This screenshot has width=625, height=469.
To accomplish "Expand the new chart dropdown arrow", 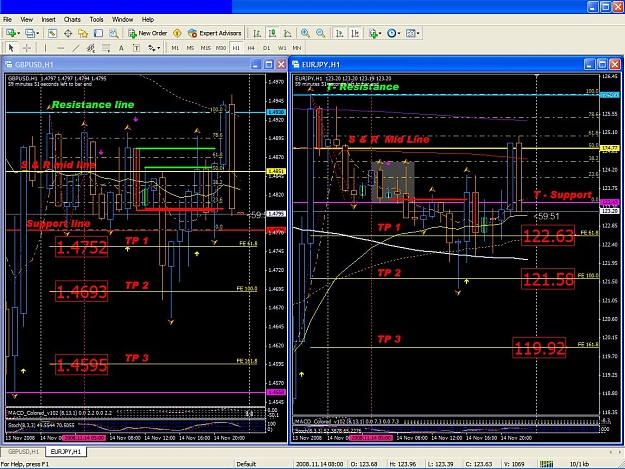I will coord(18,33).
